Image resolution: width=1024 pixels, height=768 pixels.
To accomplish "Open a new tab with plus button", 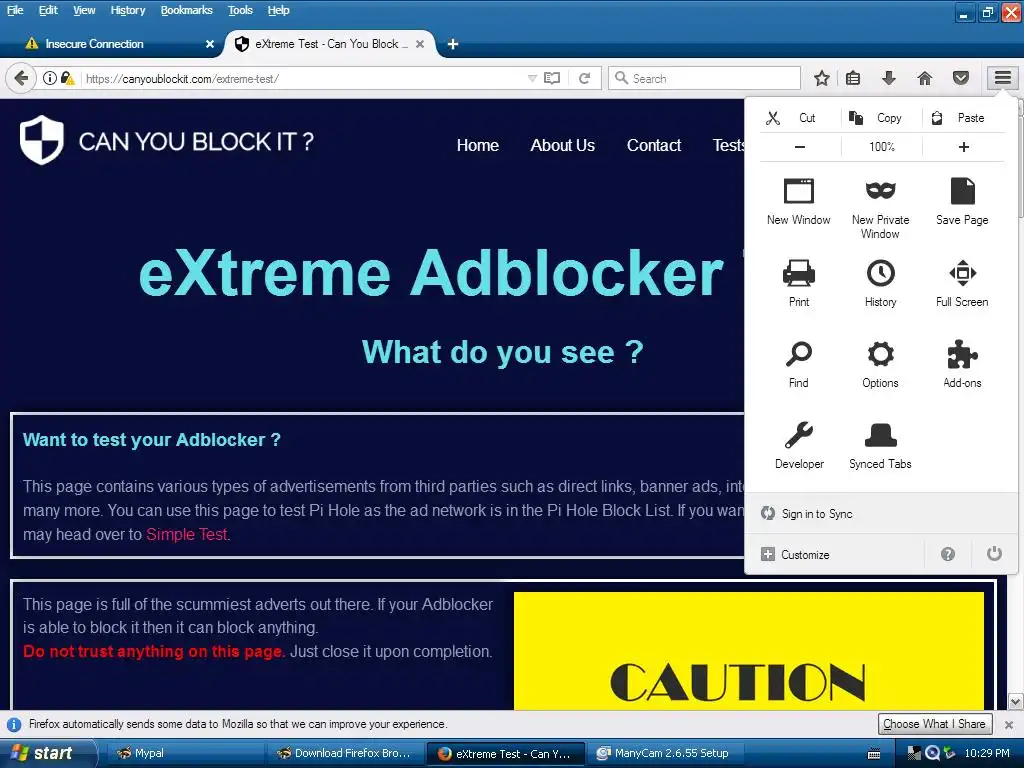I will click(453, 44).
